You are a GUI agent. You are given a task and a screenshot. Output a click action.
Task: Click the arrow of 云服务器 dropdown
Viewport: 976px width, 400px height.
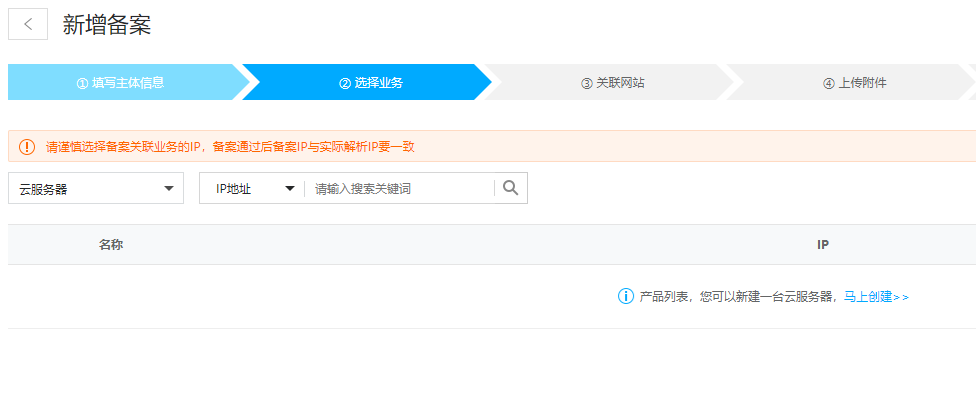point(168,189)
